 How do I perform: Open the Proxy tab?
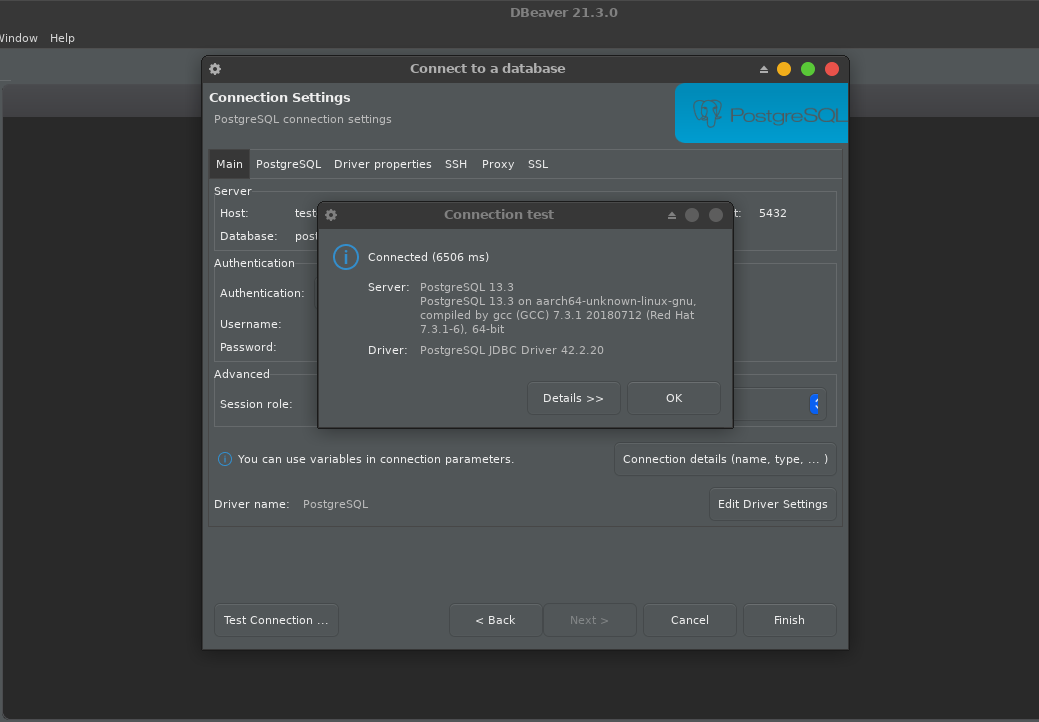(x=498, y=164)
